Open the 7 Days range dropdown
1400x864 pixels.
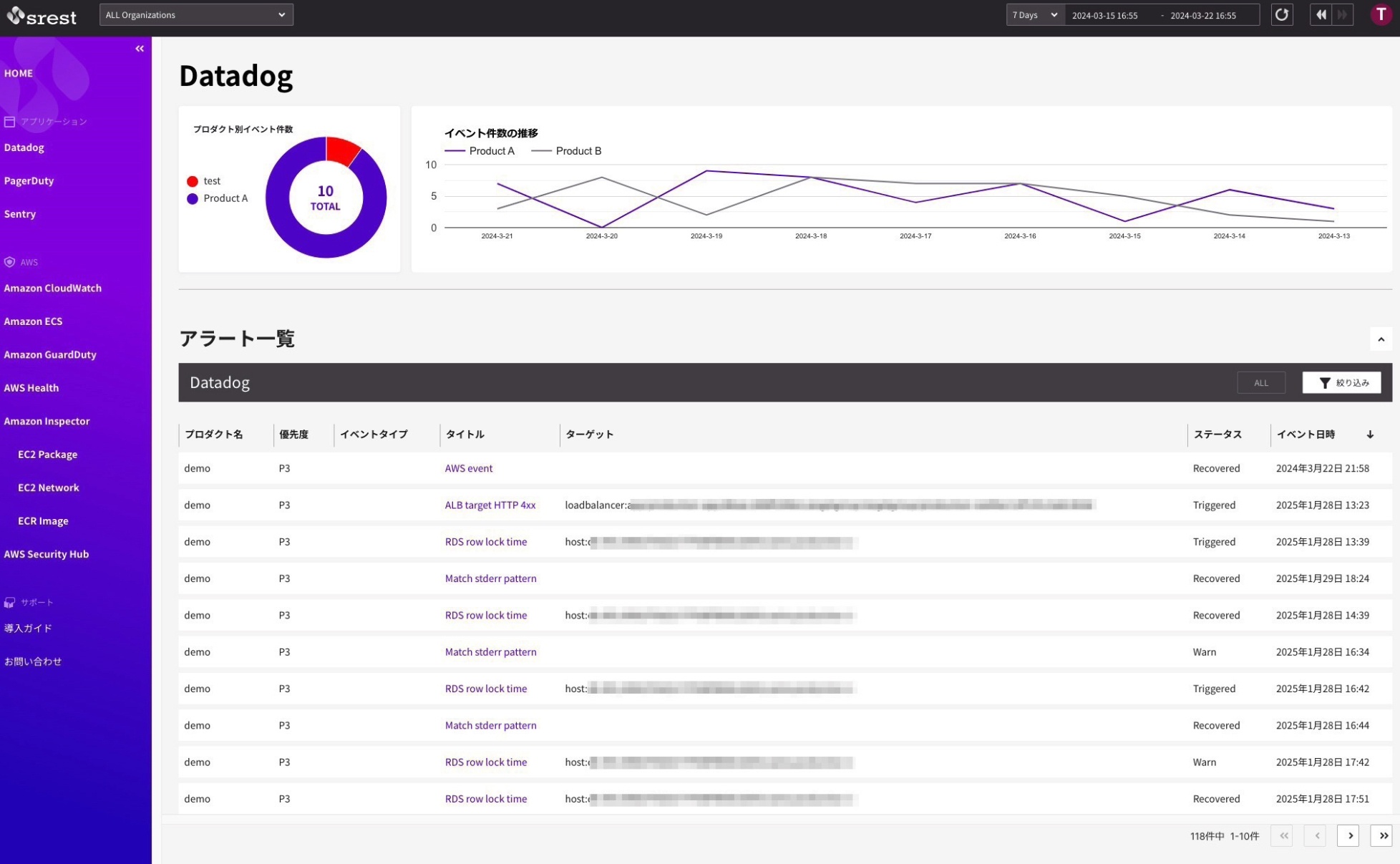click(1035, 15)
